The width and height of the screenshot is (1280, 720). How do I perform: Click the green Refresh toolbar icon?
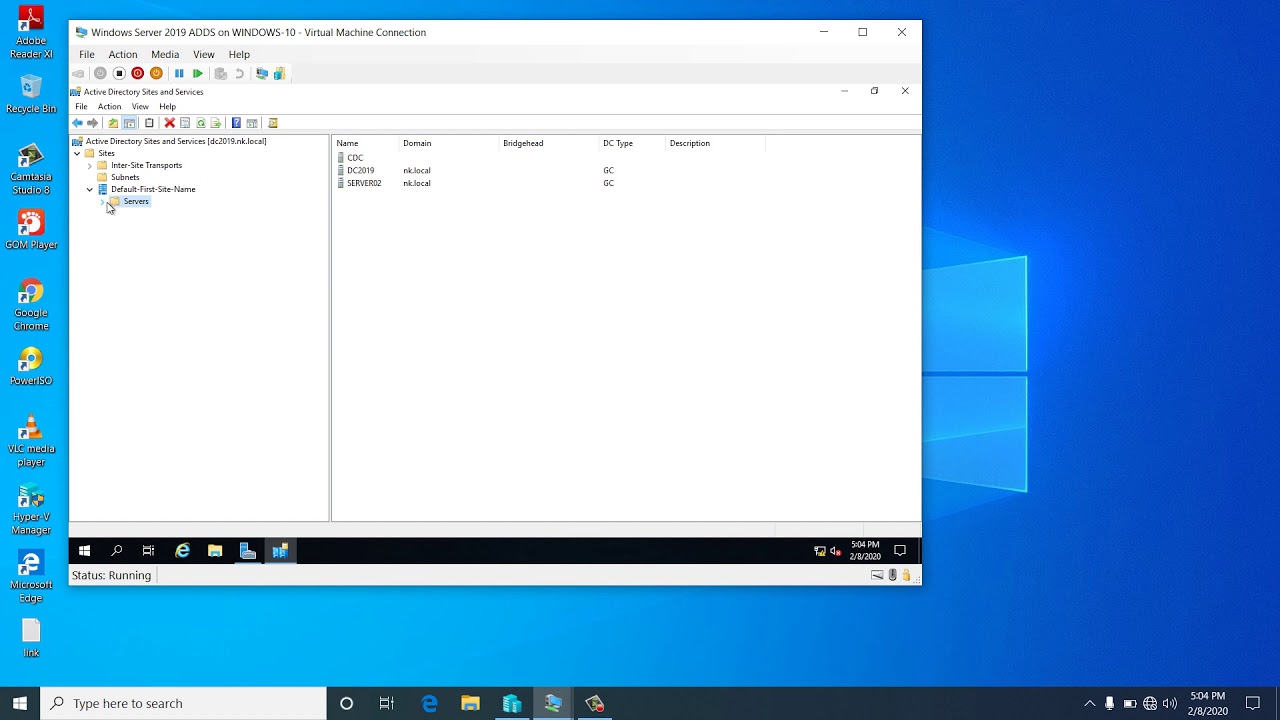[x=201, y=123]
